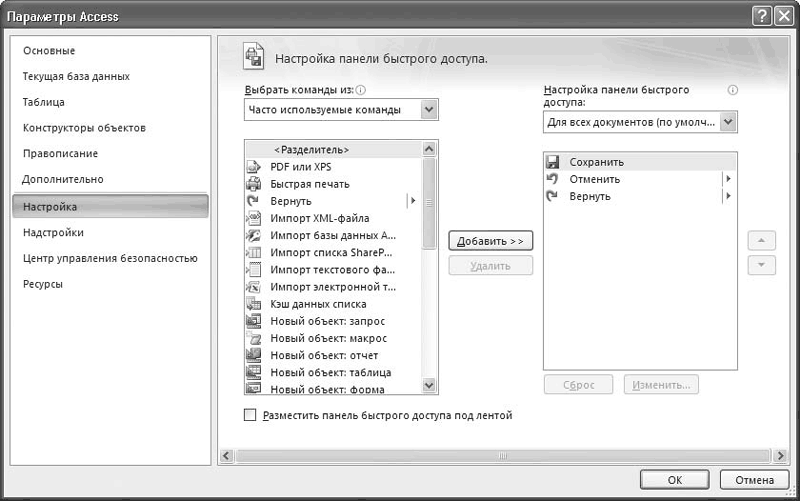
Task: Select the Кэш данных списка icon
Action: (x=253, y=304)
